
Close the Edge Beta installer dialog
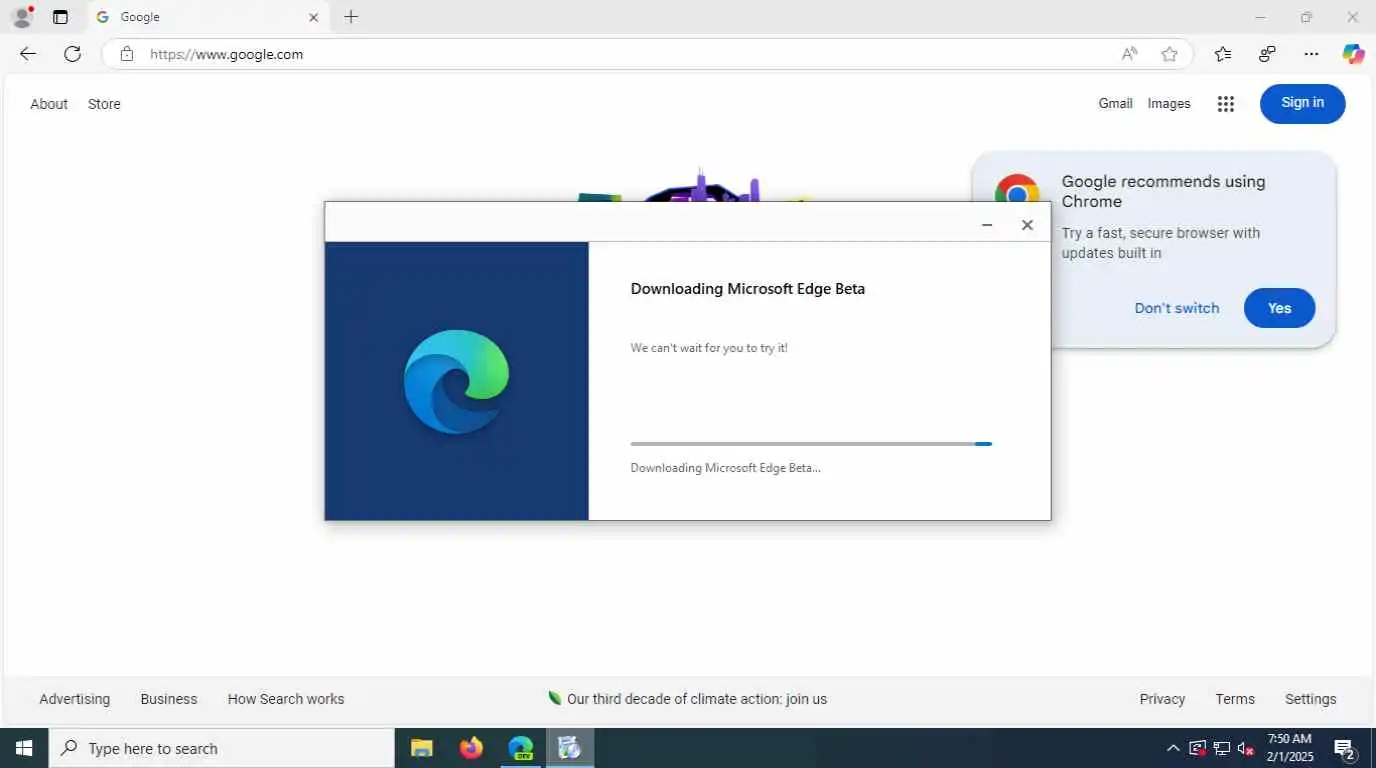click(x=1027, y=225)
